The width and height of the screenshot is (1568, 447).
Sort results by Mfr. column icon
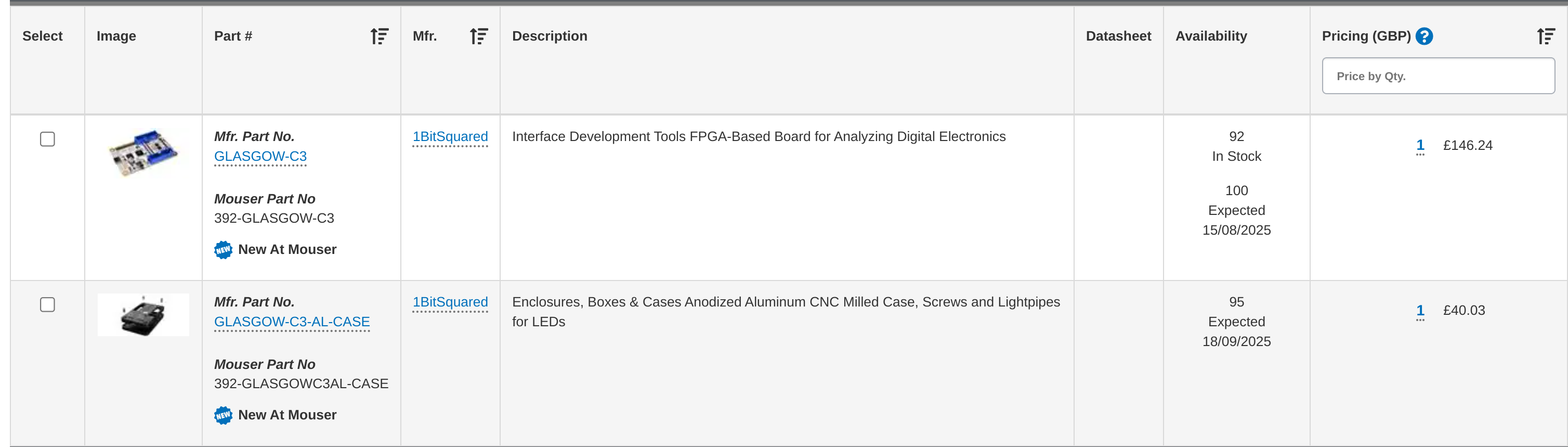click(x=479, y=36)
